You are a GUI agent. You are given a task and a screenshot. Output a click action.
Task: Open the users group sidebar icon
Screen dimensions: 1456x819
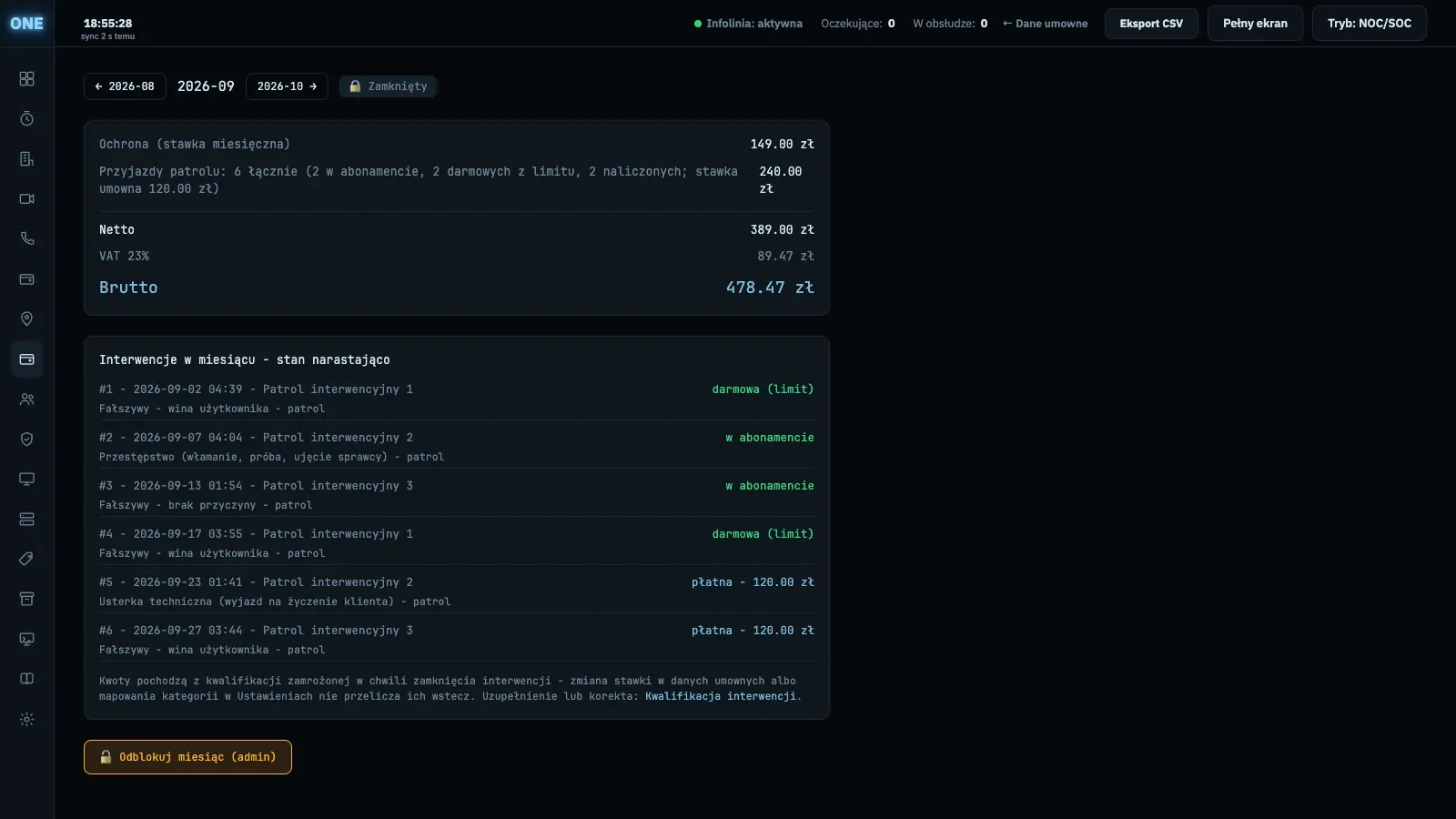[x=26, y=399]
